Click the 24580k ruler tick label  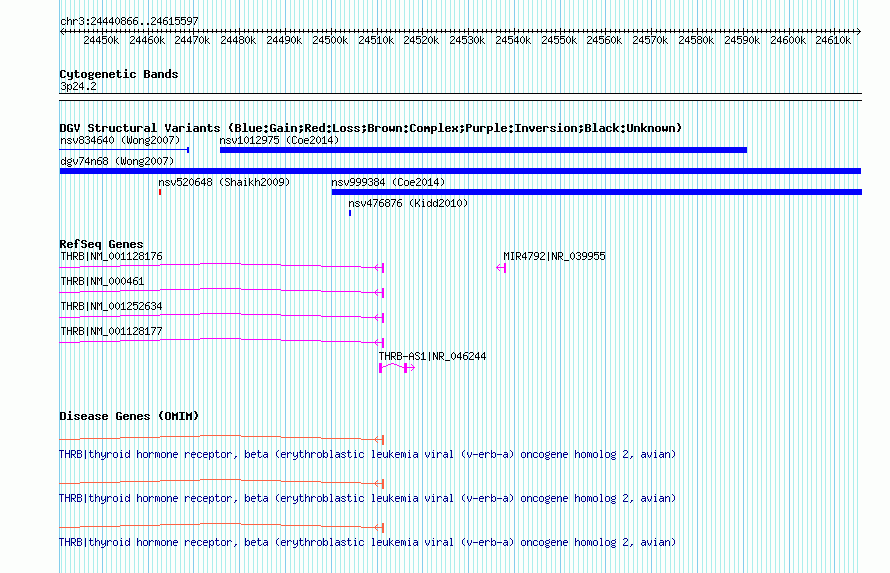(696, 40)
